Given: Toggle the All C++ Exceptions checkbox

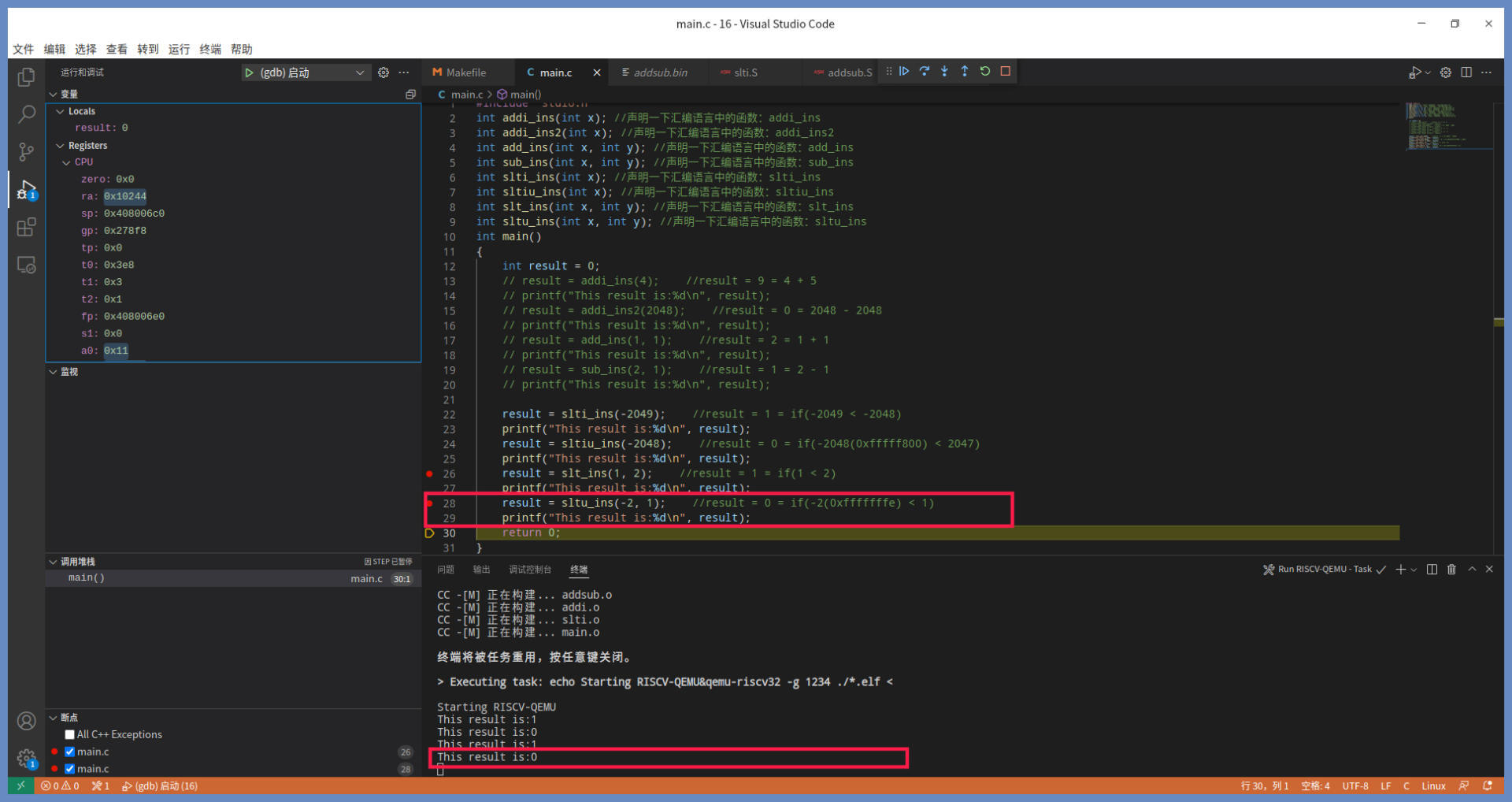Looking at the screenshot, I should click(70, 734).
